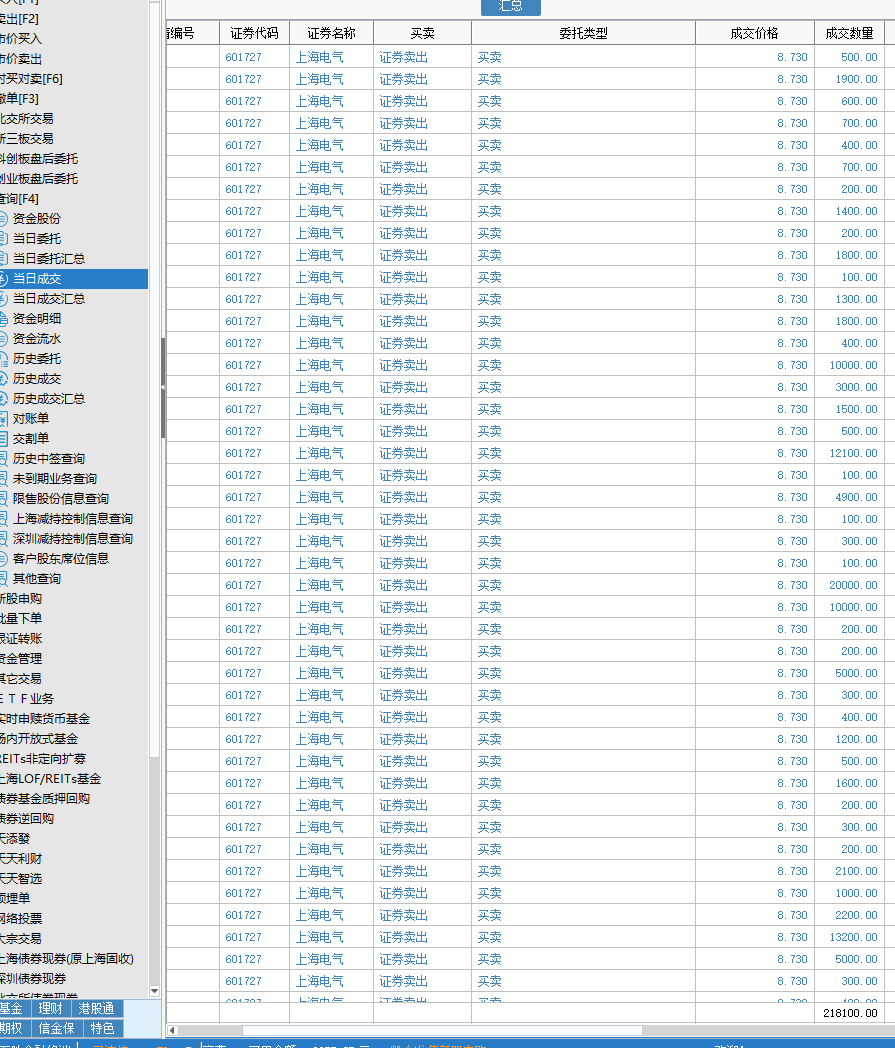Click the 未到期业务查询 icon

click(x=3, y=479)
